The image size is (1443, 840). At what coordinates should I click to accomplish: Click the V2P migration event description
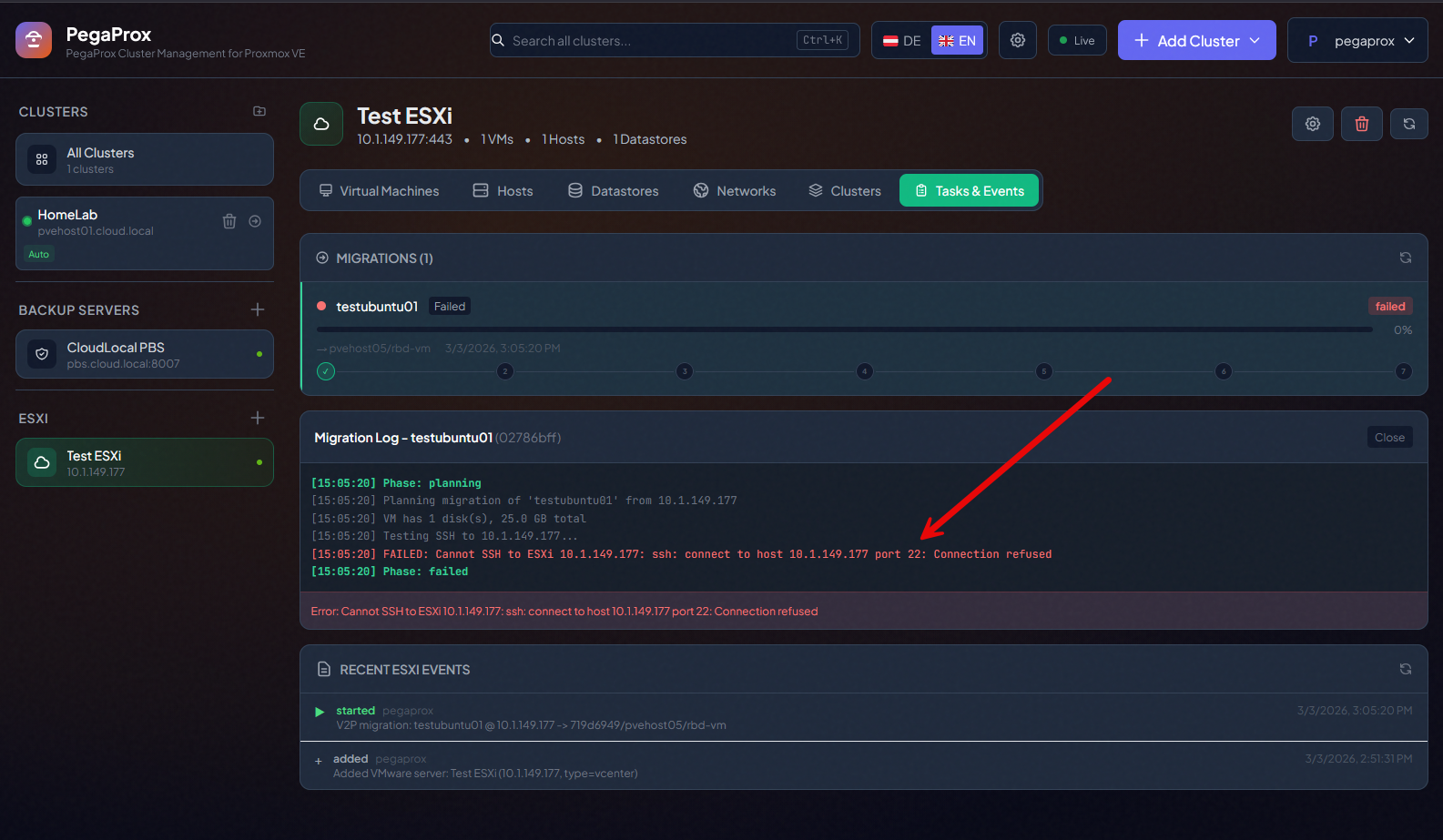coord(531,725)
